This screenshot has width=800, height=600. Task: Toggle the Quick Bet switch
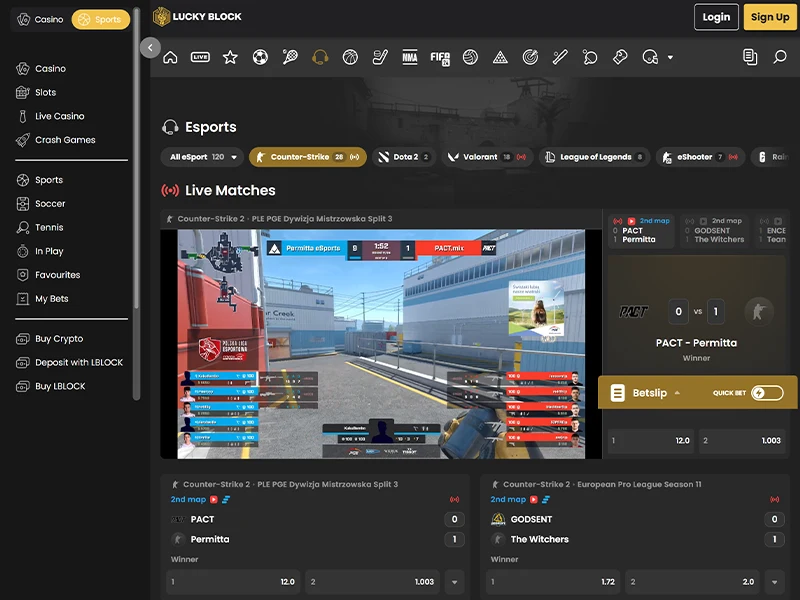(767, 393)
